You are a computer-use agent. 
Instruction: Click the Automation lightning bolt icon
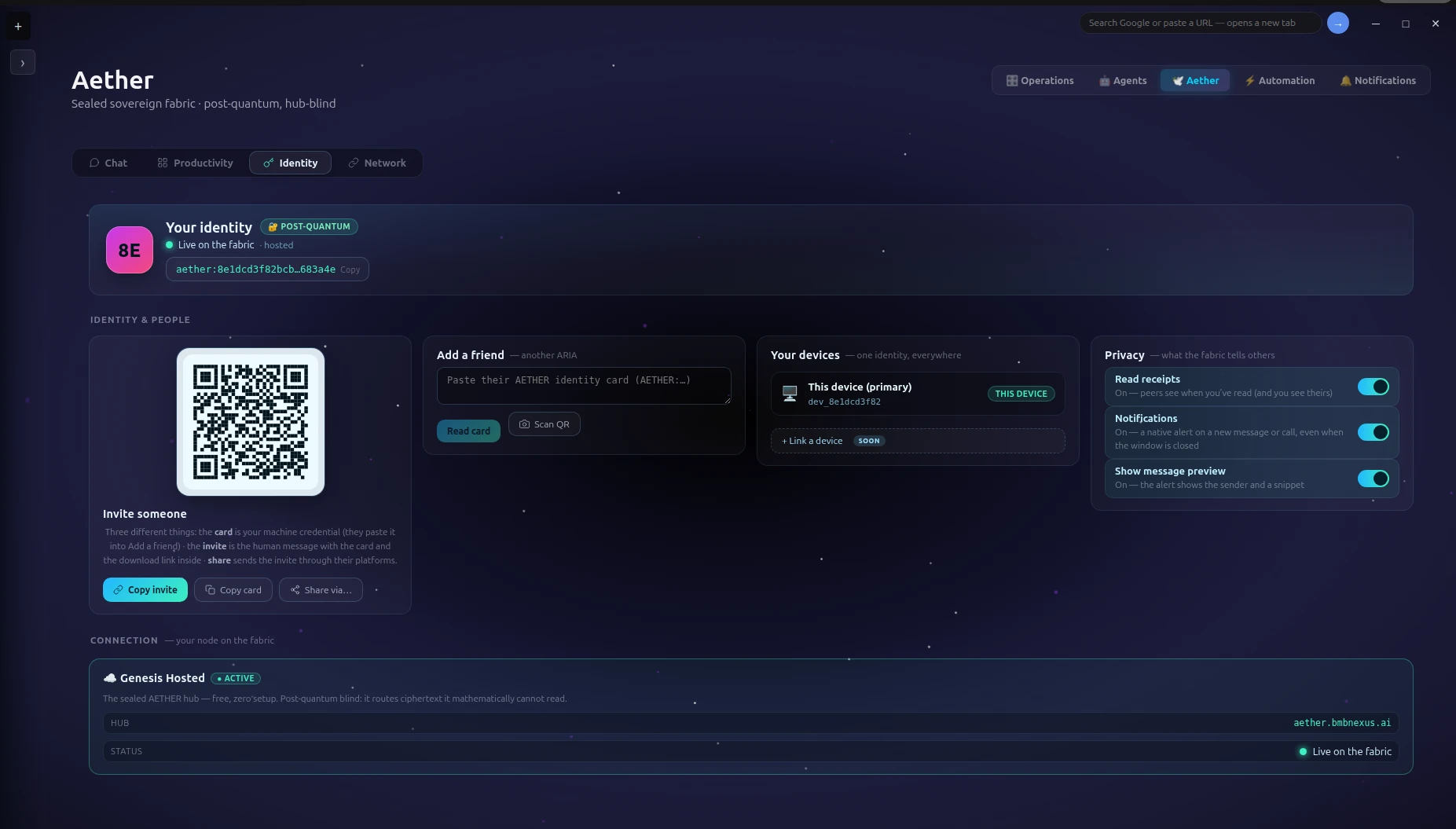coord(1249,80)
